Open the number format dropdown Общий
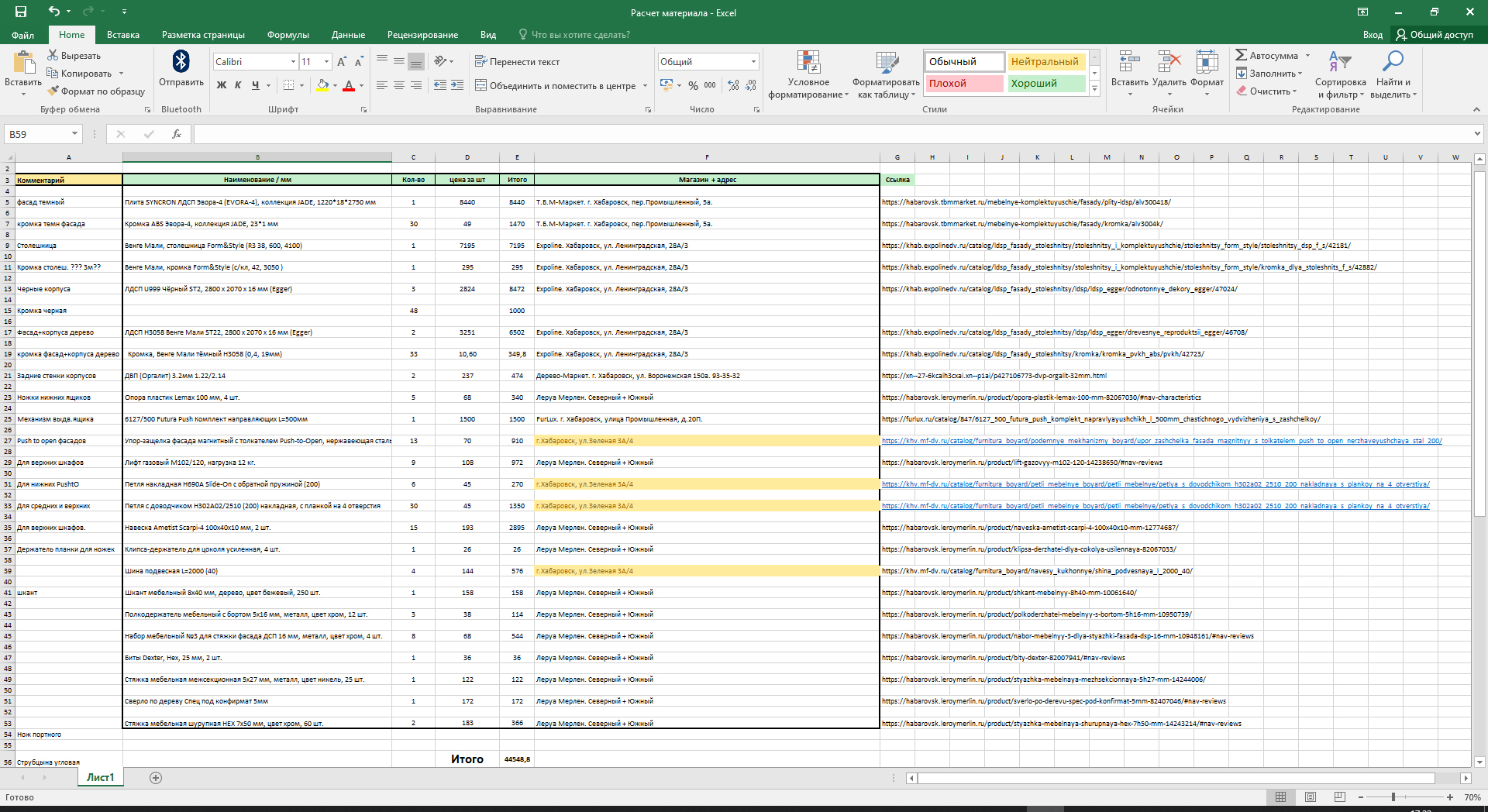The width and height of the screenshot is (1488, 812). 753,61
